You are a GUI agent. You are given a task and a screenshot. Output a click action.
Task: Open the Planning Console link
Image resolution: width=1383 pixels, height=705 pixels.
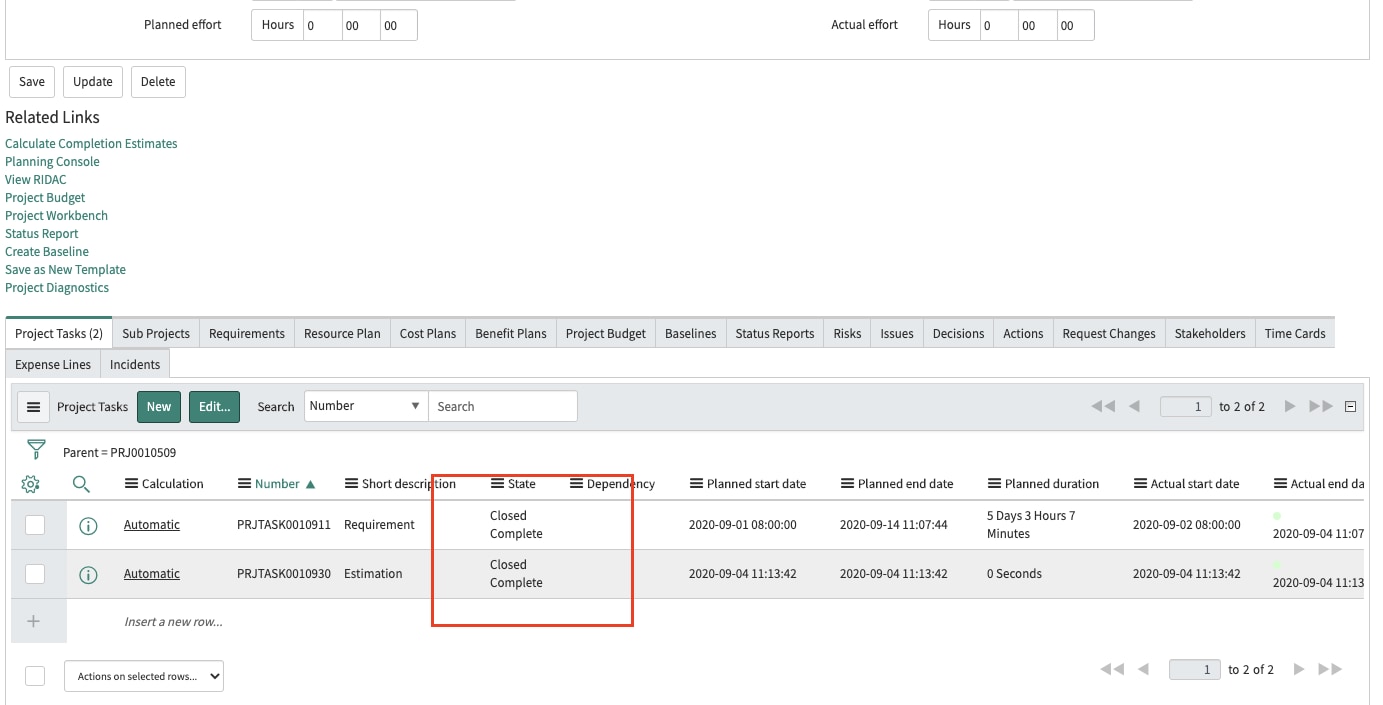click(52, 162)
